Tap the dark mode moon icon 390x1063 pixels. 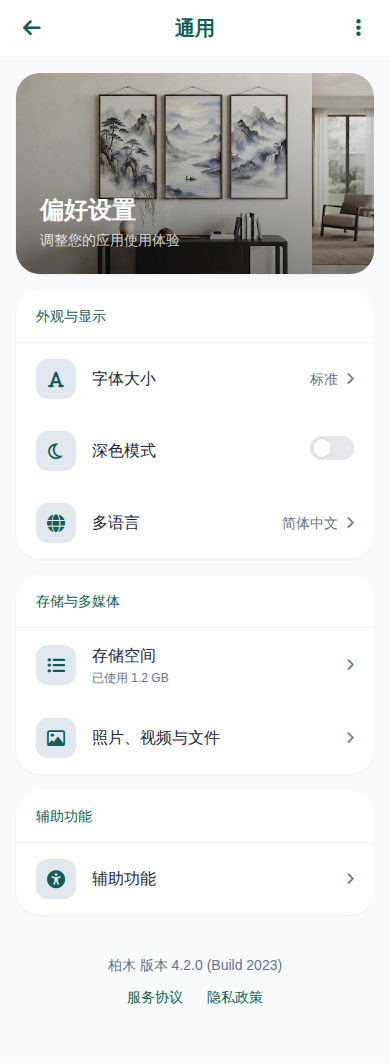(x=56, y=451)
